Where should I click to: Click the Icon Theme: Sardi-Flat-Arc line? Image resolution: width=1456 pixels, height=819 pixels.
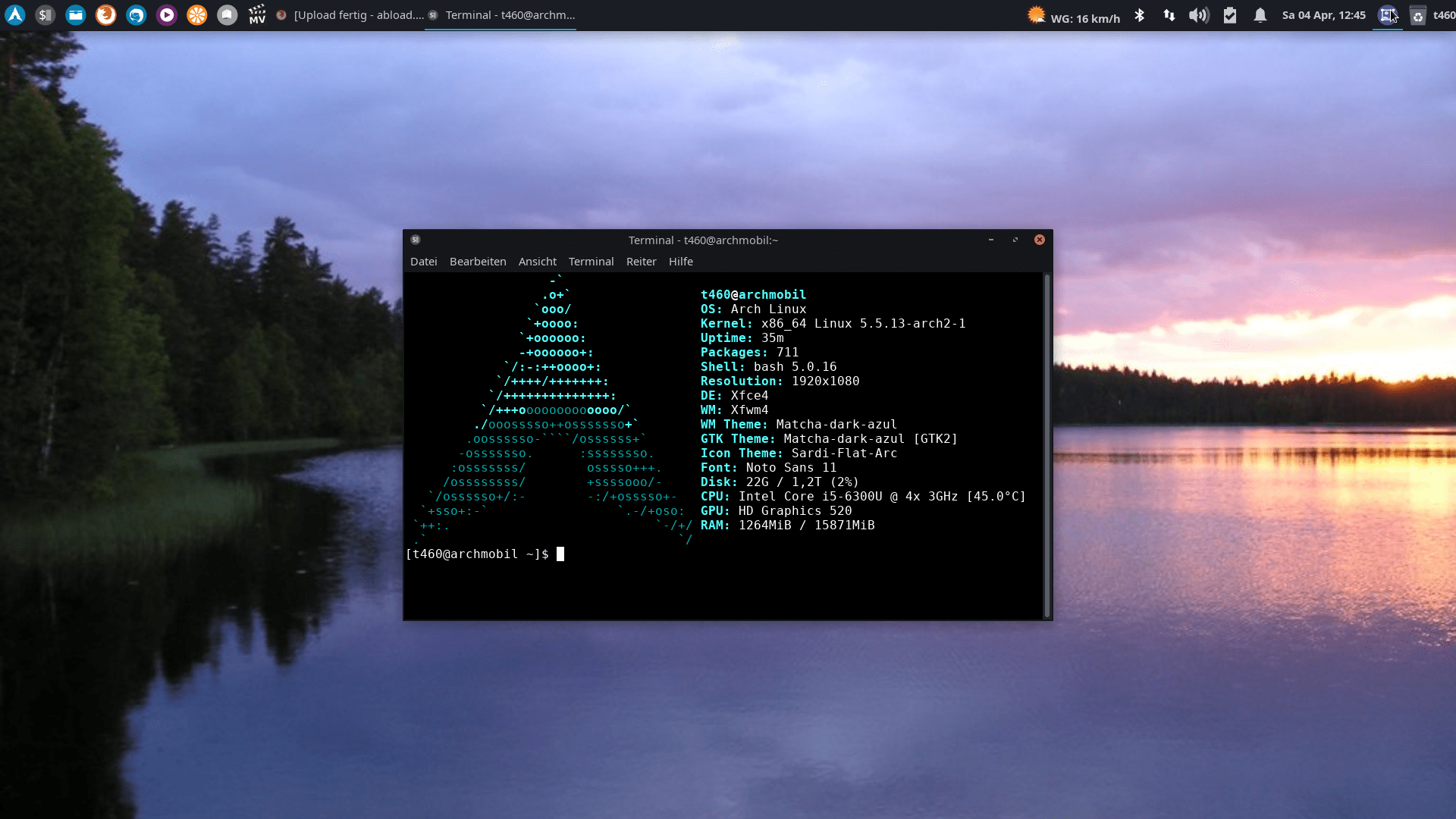click(799, 453)
